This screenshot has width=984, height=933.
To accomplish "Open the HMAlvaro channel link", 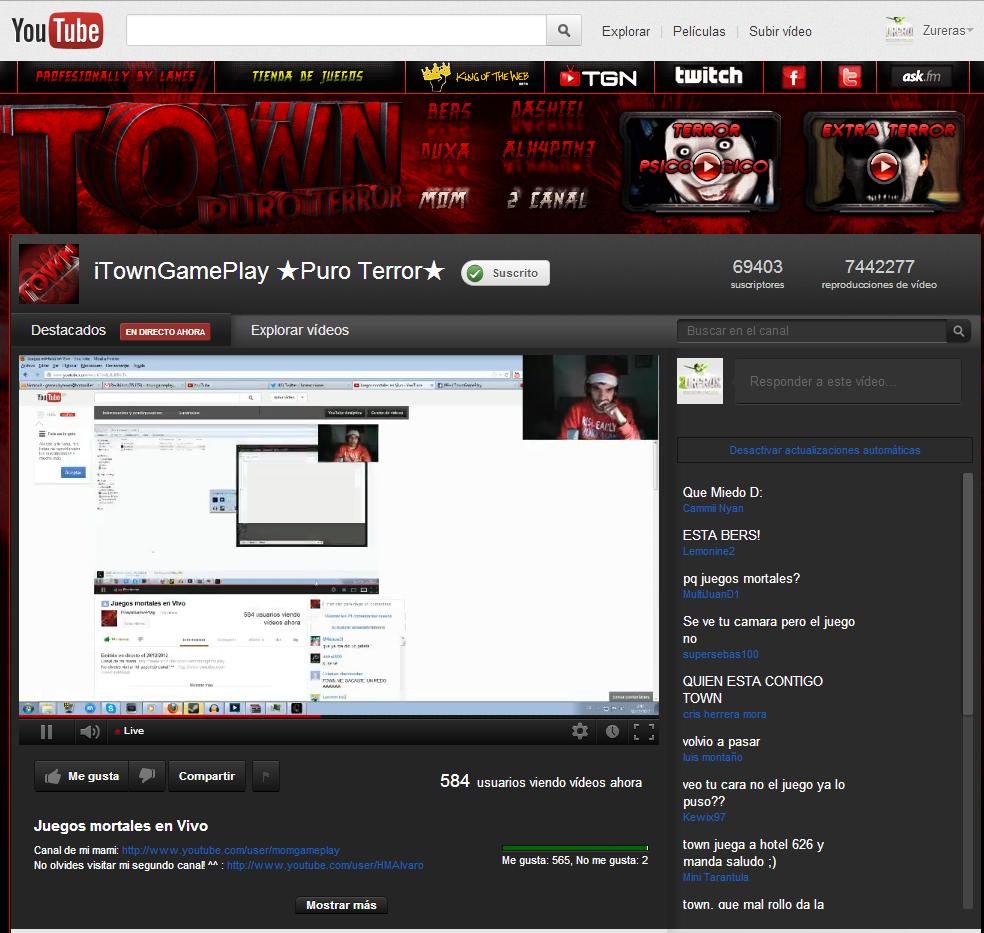I will [x=325, y=865].
